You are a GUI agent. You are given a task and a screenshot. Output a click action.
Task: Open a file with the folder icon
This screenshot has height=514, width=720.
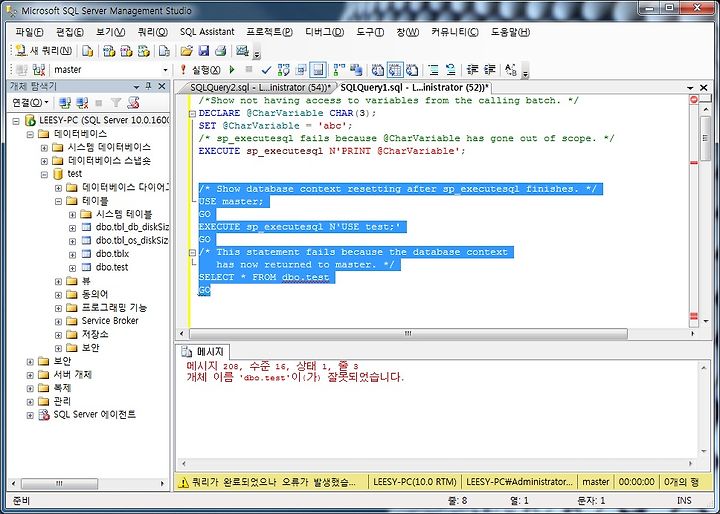186,51
